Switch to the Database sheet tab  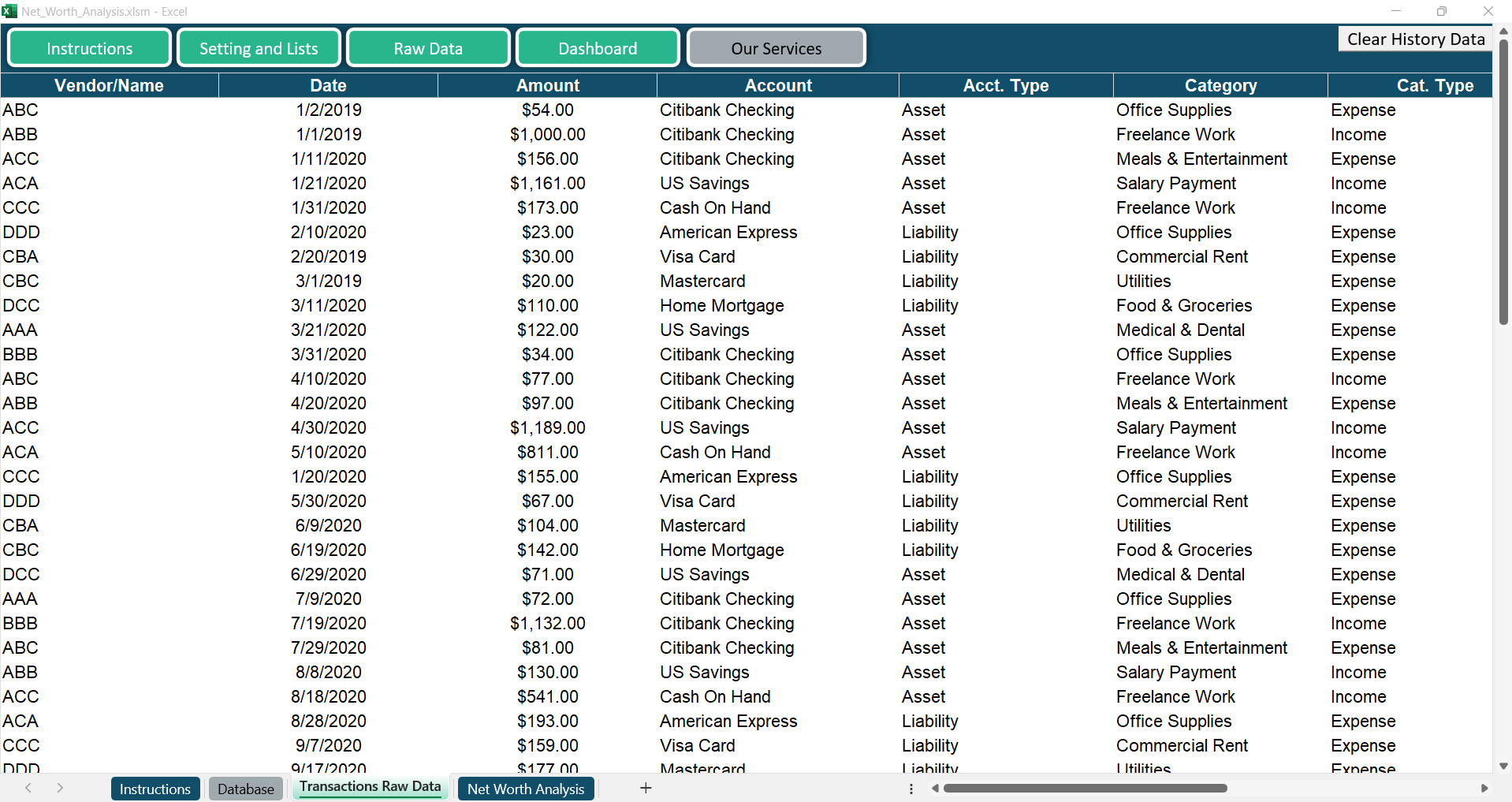coord(246,789)
